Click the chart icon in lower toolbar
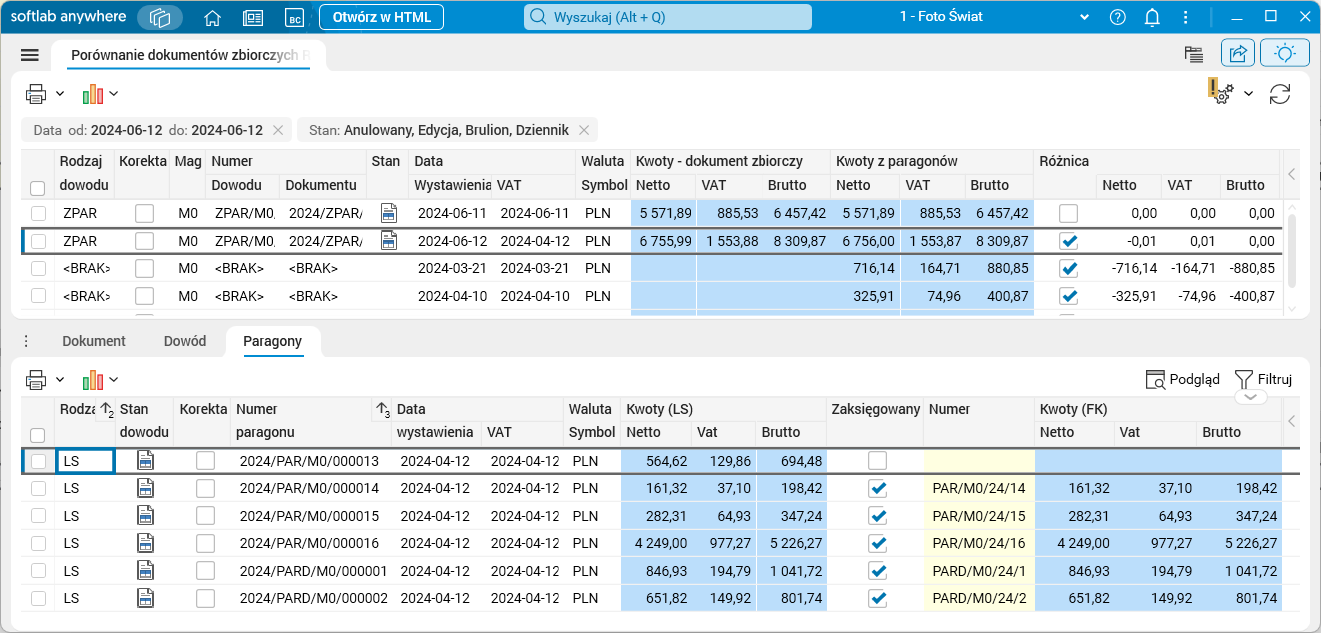 (93, 380)
